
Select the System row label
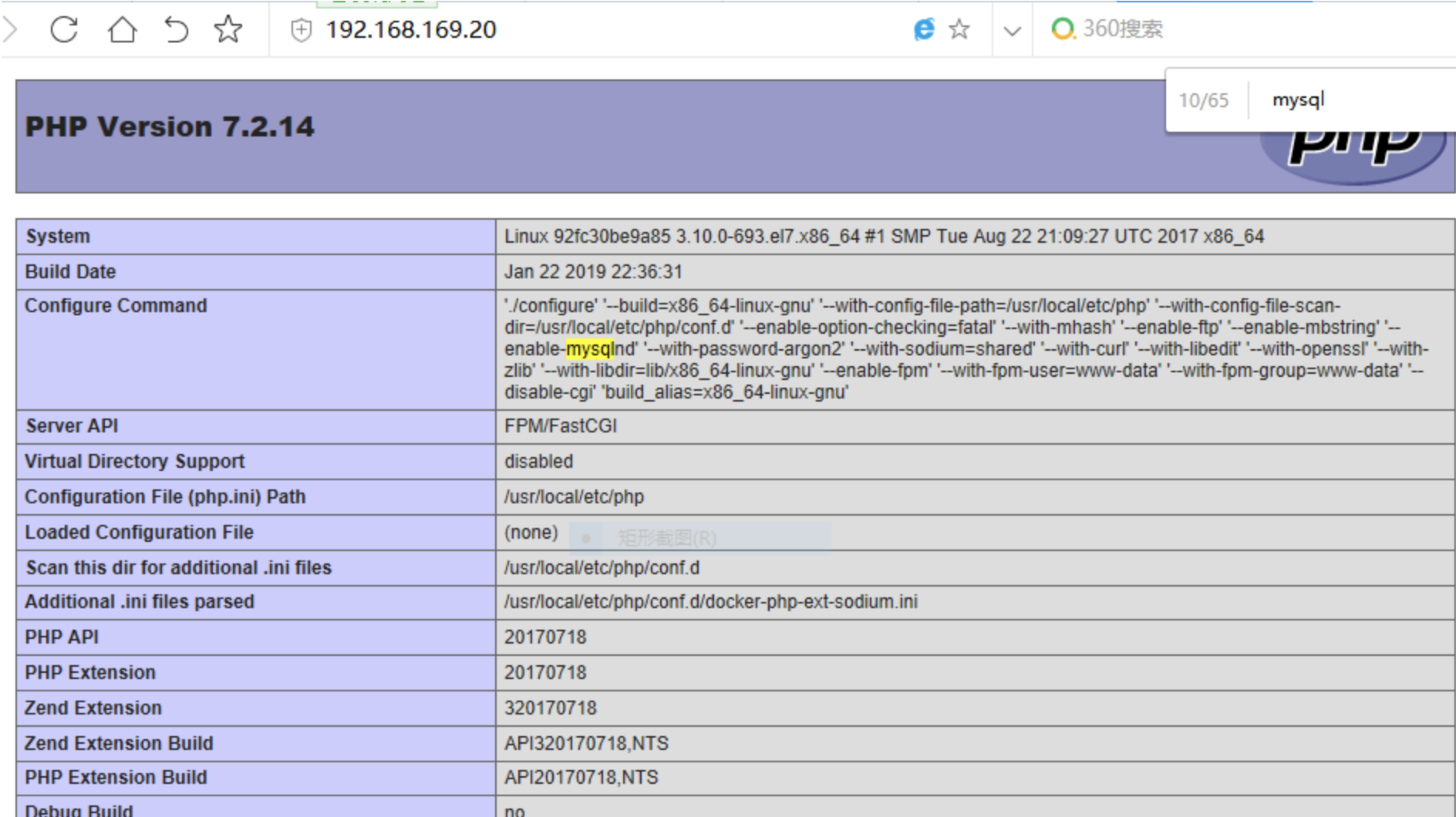(58, 237)
